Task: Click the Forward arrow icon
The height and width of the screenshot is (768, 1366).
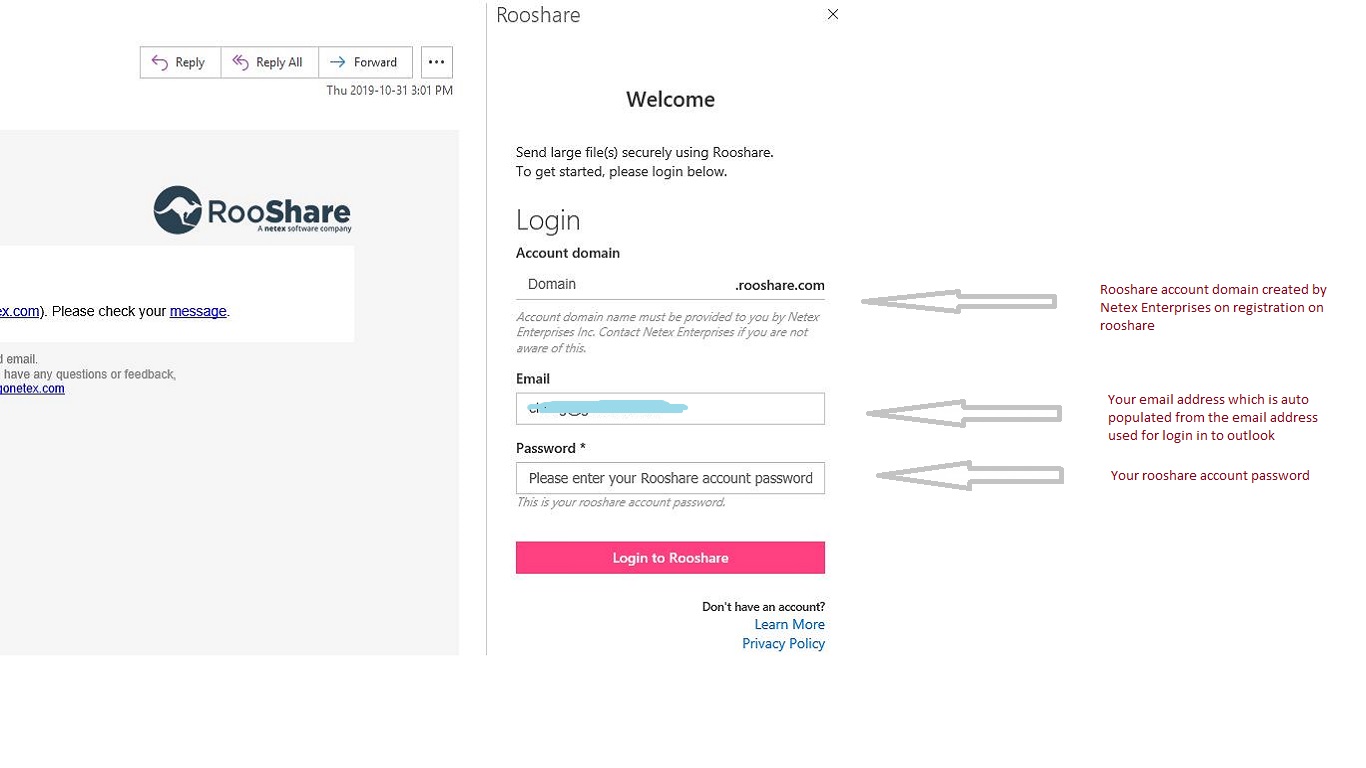Action: [x=338, y=62]
